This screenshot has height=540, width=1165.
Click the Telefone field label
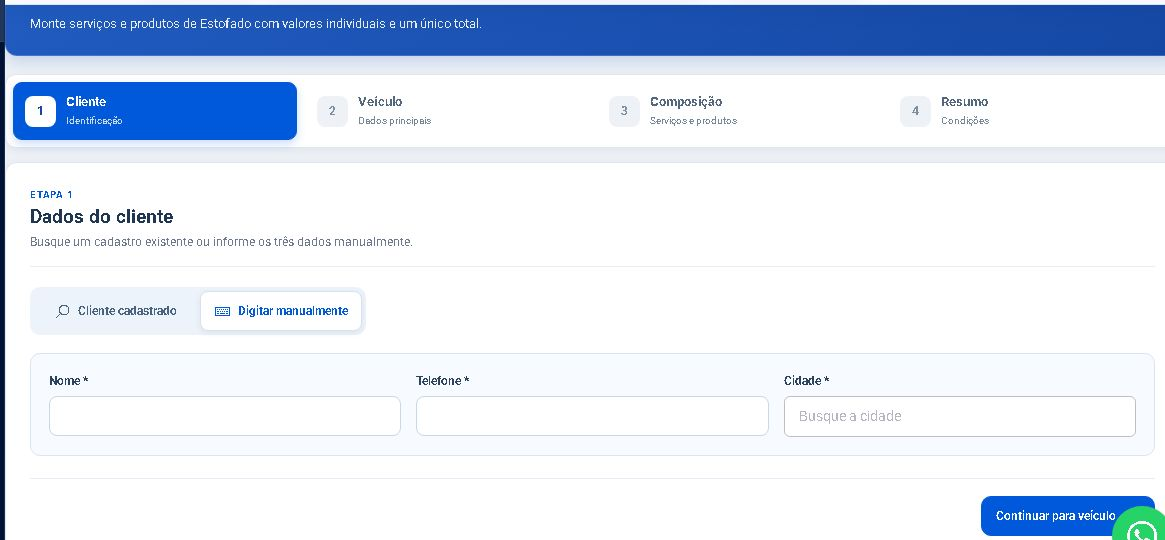coord(443,380)
